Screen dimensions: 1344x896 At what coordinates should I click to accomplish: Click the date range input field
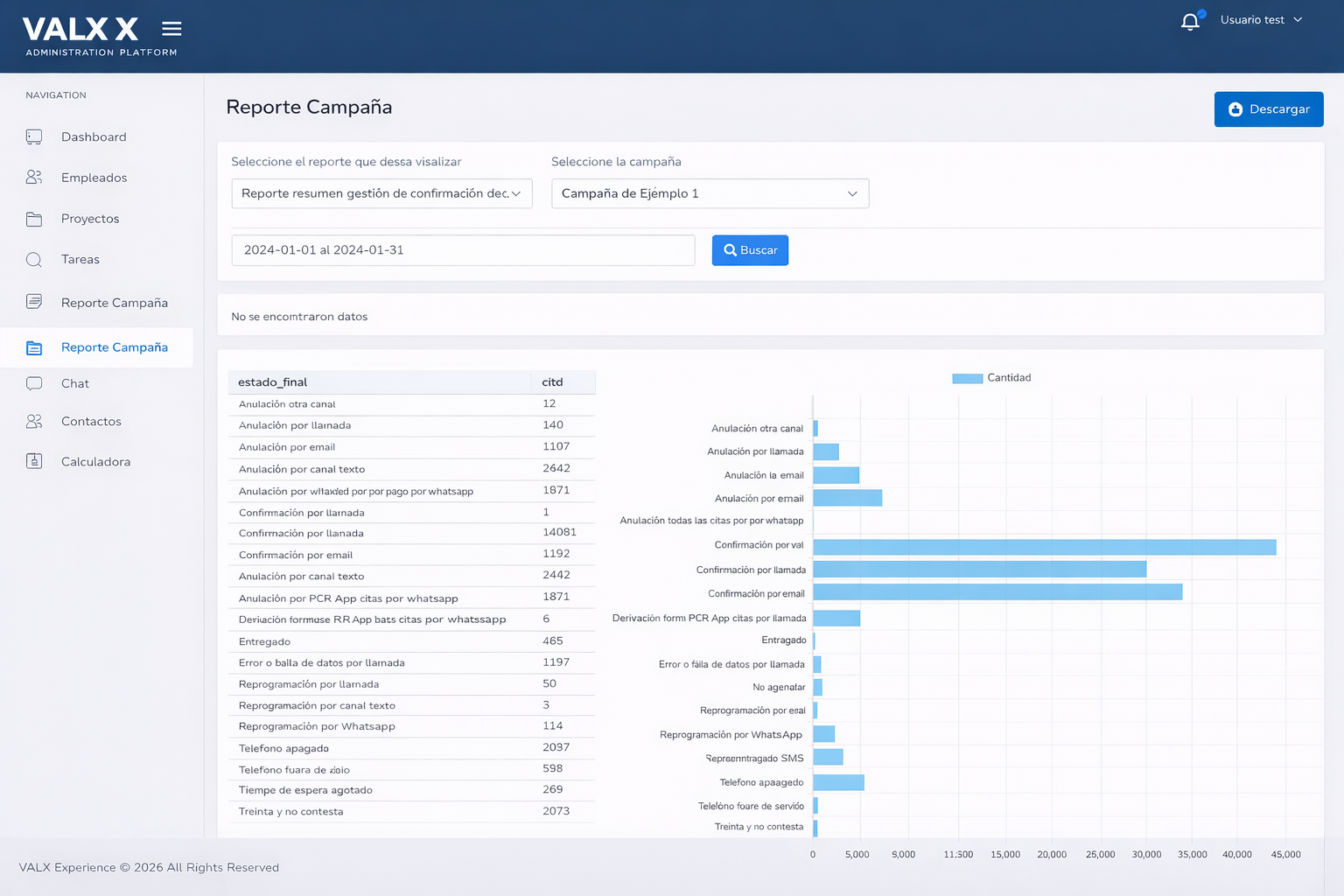pyautogui.click(x=463, y=250)
